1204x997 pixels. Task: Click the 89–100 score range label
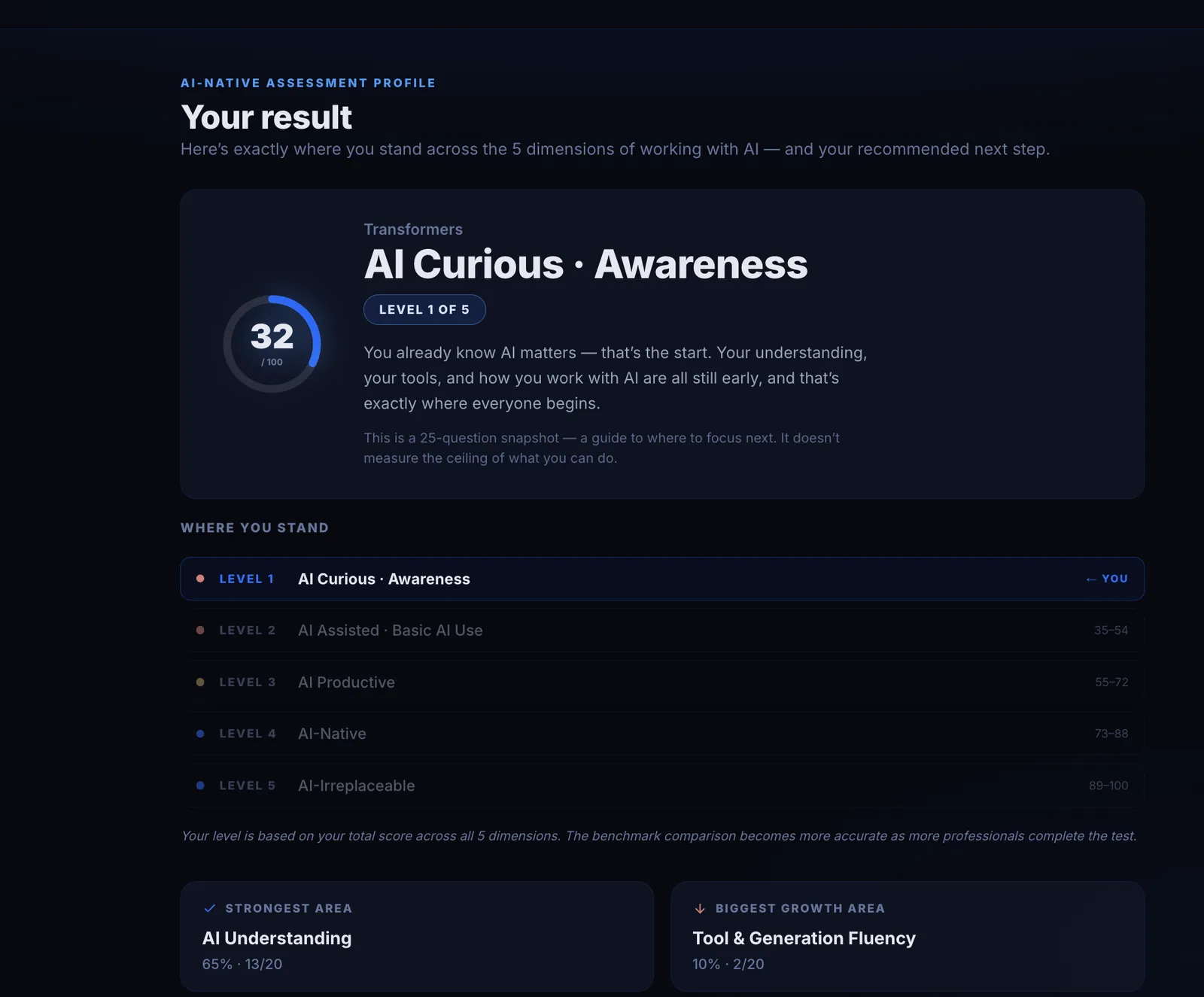point(1108,786)
